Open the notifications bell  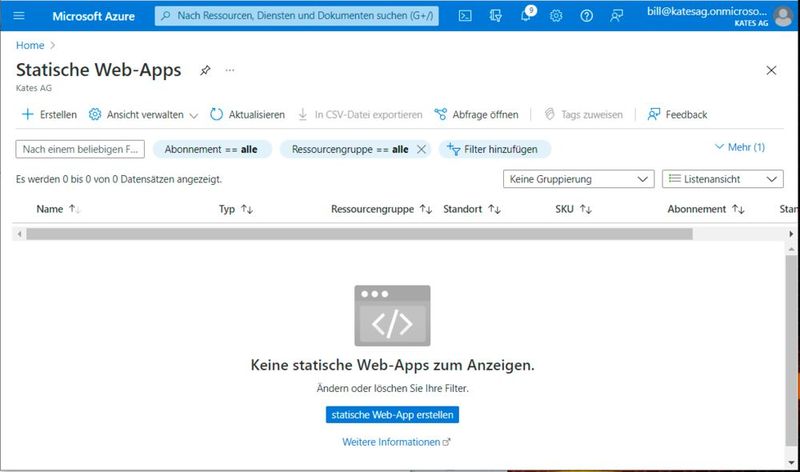[526, 16]
